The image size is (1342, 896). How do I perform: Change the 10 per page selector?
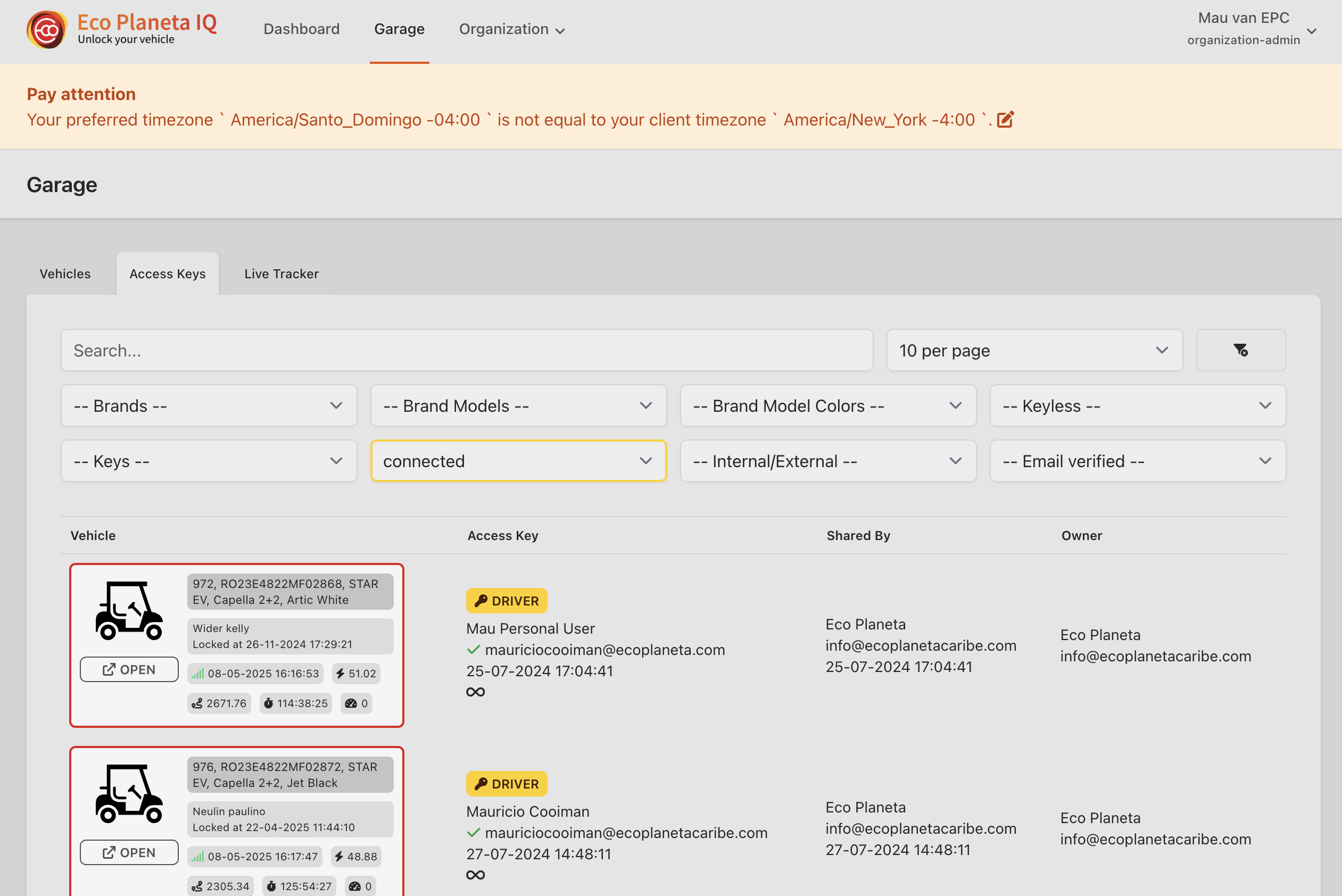(1034, 350)
